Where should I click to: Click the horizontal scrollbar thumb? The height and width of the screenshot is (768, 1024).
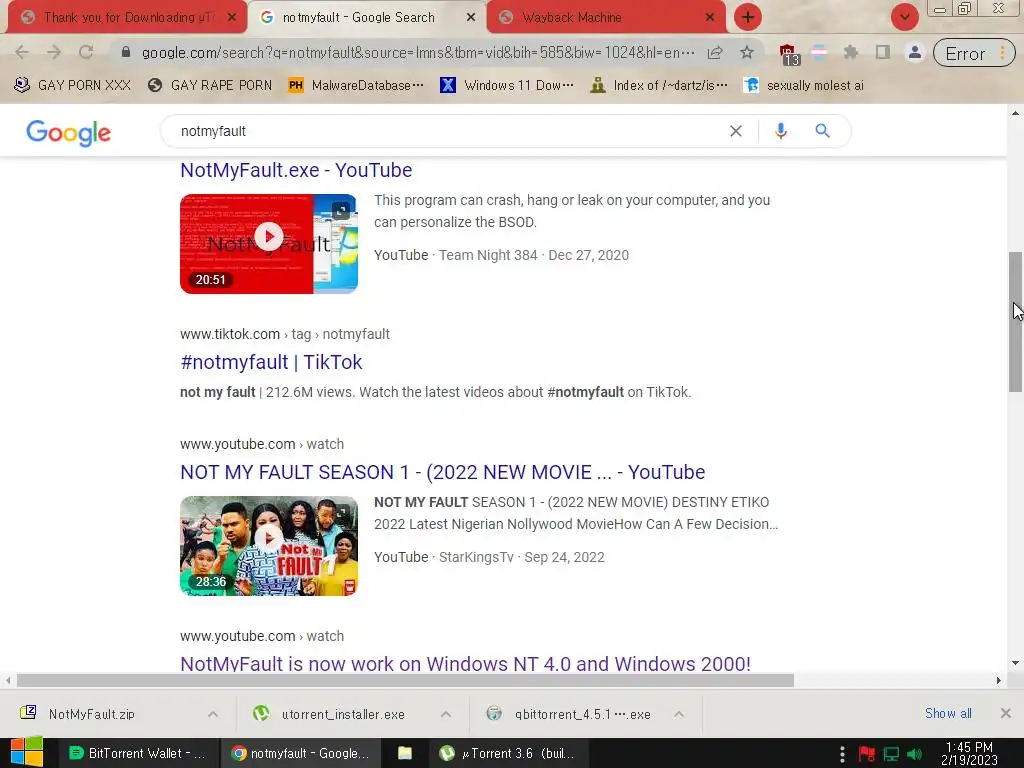pyautogui.click(x=405, y=680)
